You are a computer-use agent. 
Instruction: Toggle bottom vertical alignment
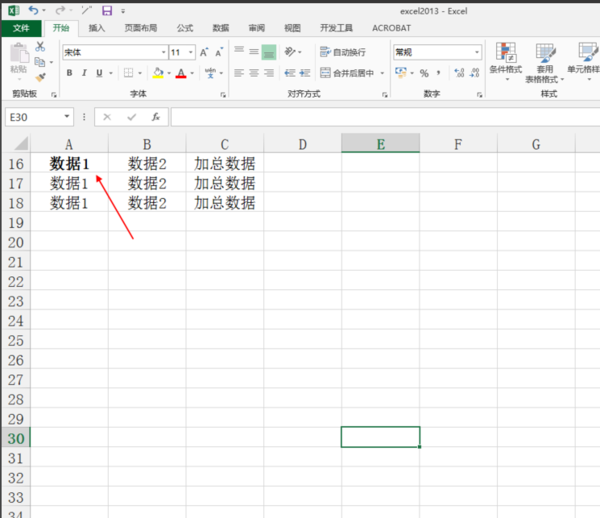tap(269, 52)
